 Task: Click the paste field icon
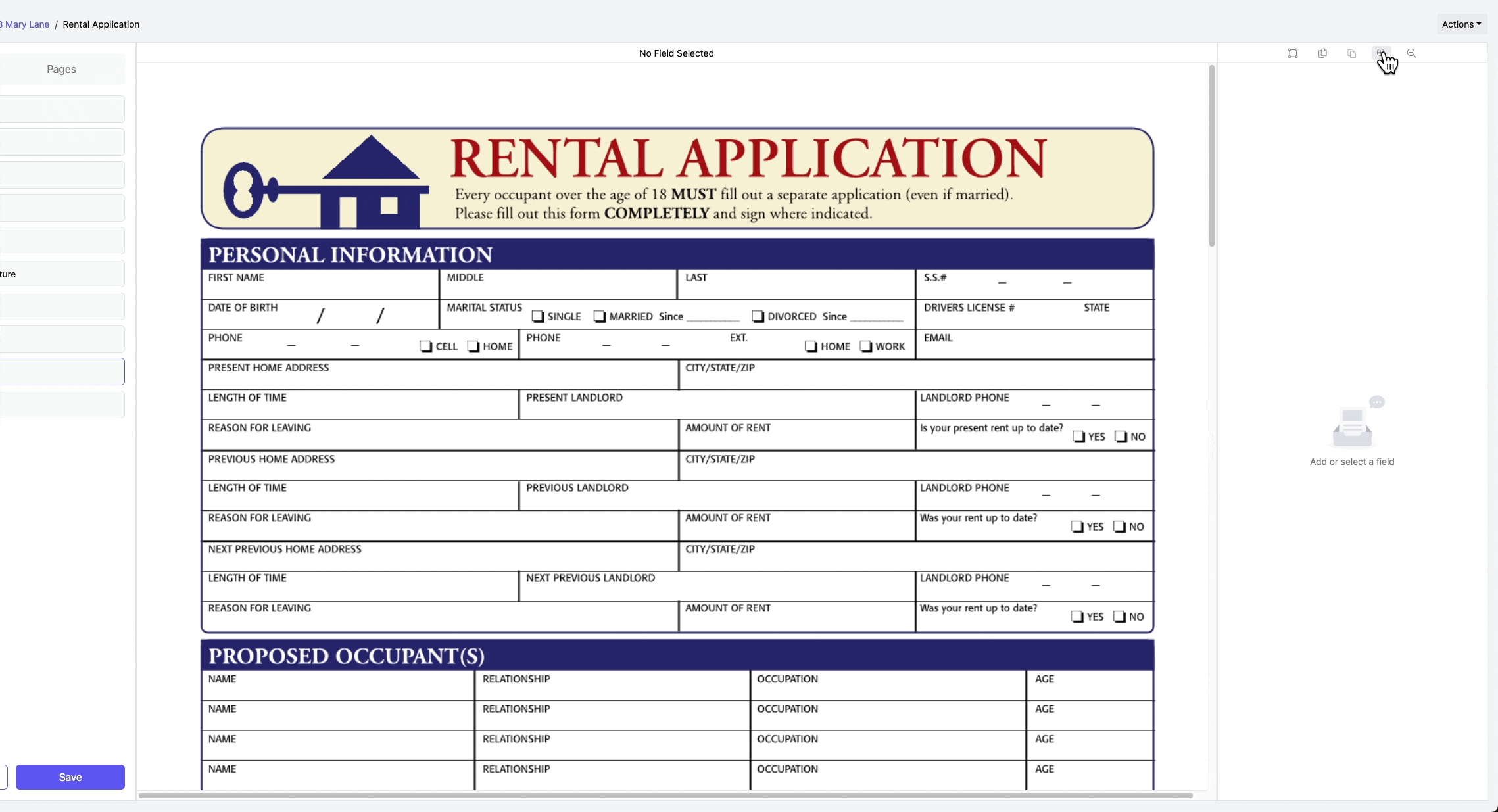pyautogui.click(x=1351, y=53)
